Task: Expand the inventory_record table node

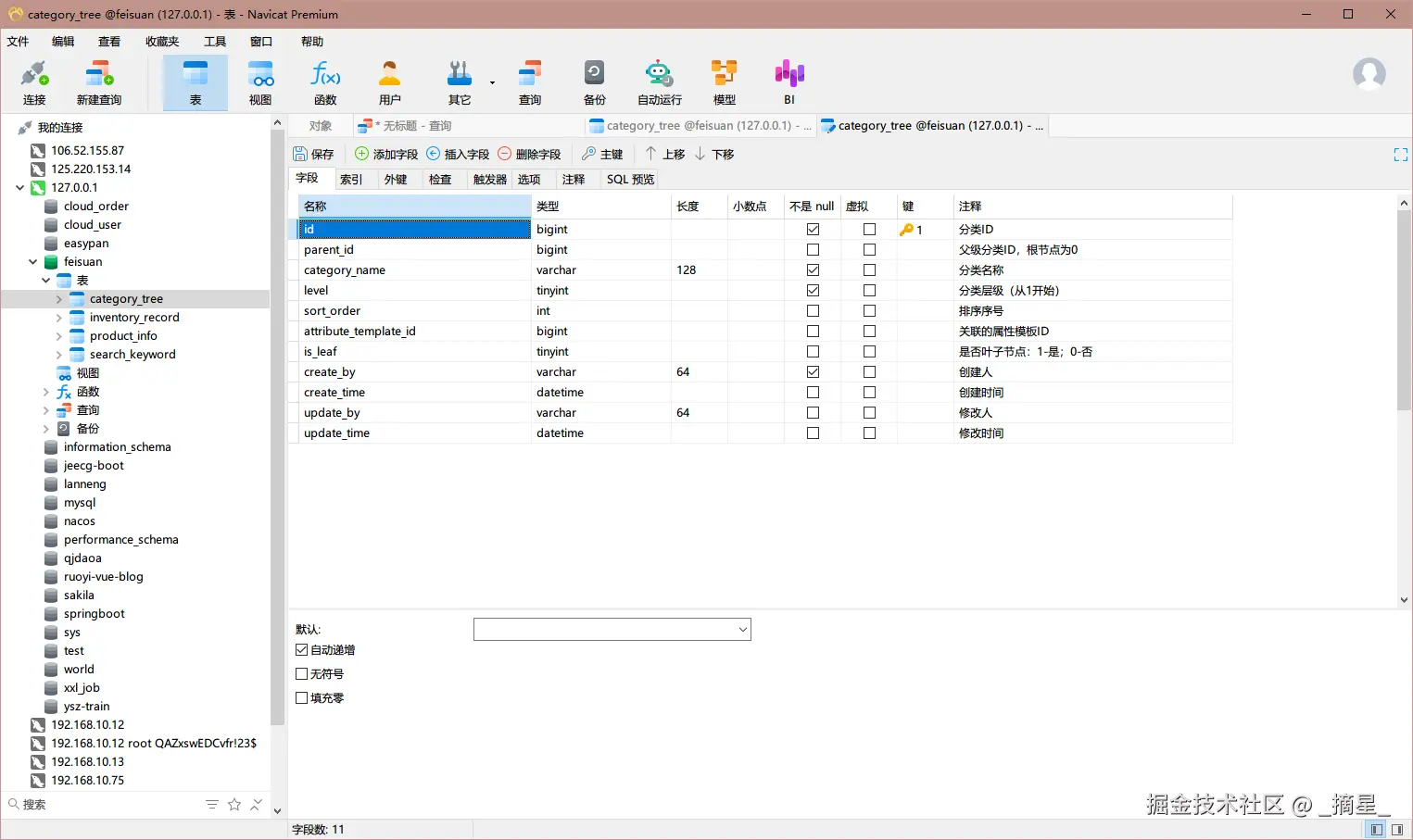Action: click(58, 318)
